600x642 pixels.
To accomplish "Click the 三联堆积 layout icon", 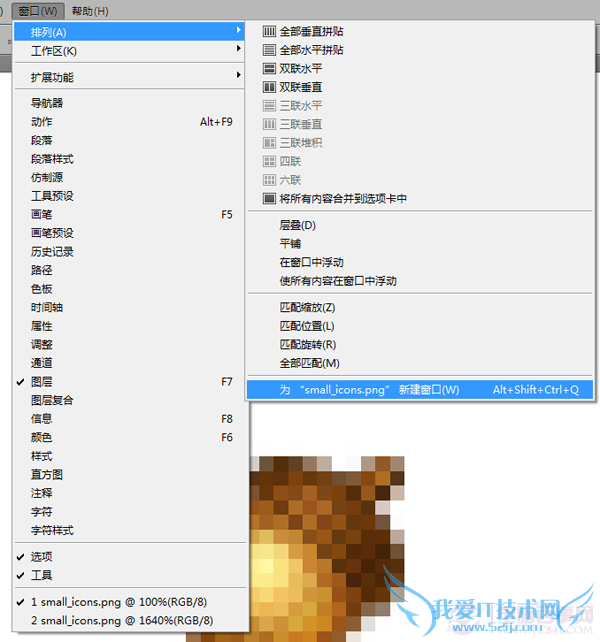I will (269, 142).
